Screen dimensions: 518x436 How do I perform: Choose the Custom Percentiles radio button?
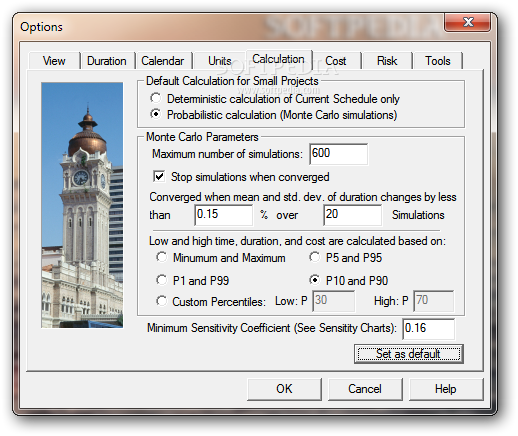click(211, 301)
